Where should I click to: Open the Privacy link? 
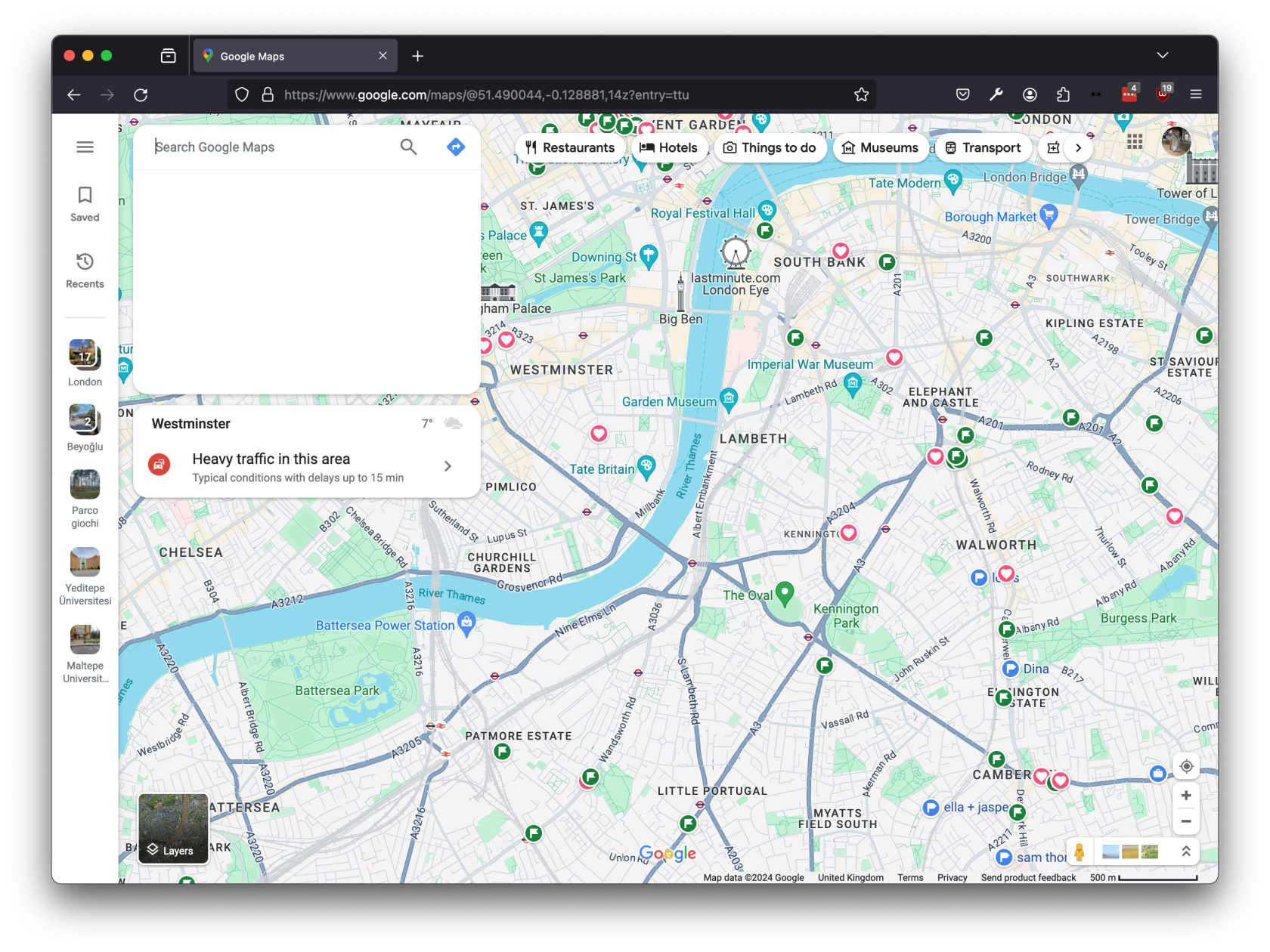952,878
